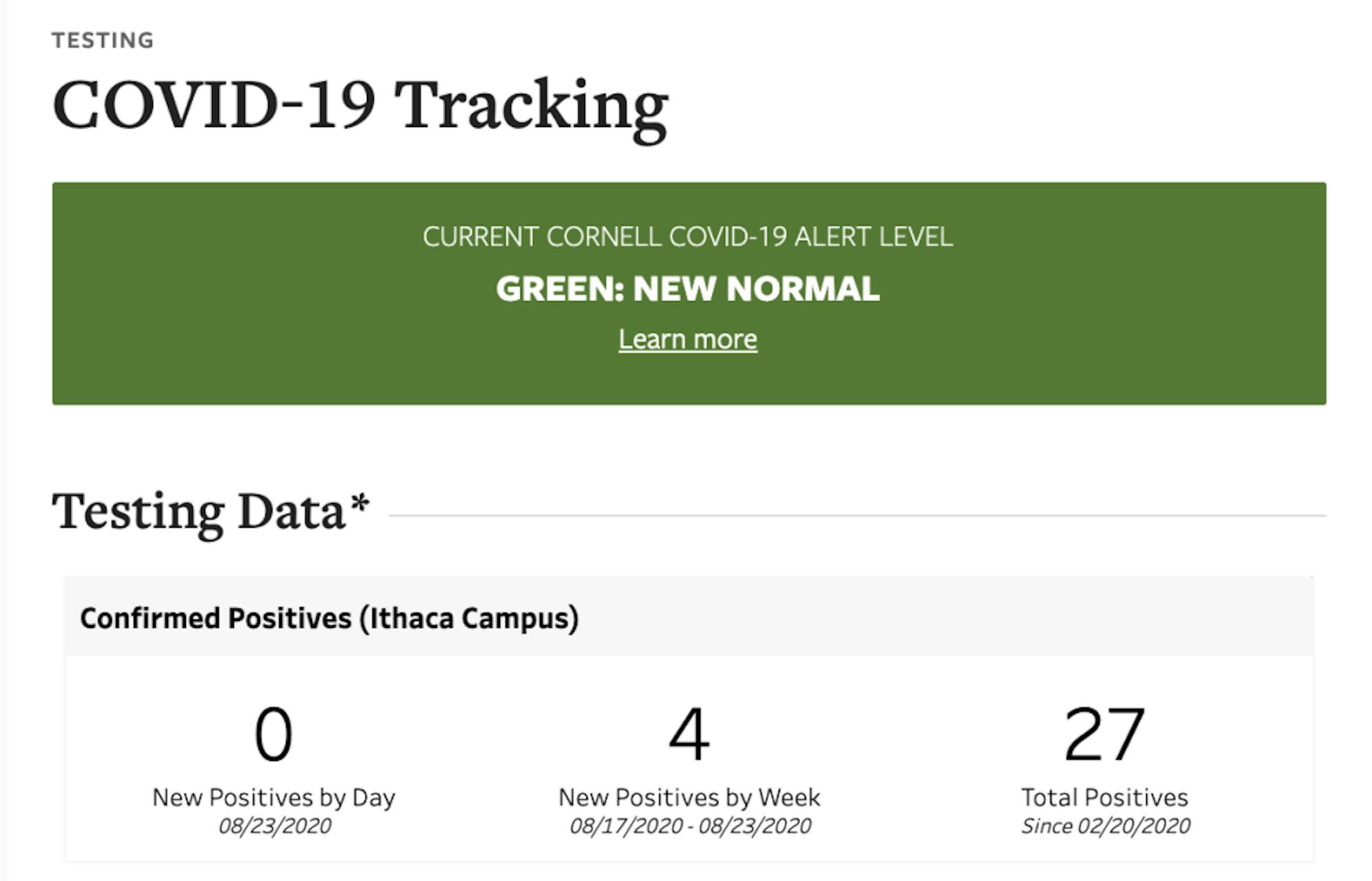Image resolution: width=1372 pixels, height=881 pixels.
Task: Click the Testing Data section heading
Action: 199,512
